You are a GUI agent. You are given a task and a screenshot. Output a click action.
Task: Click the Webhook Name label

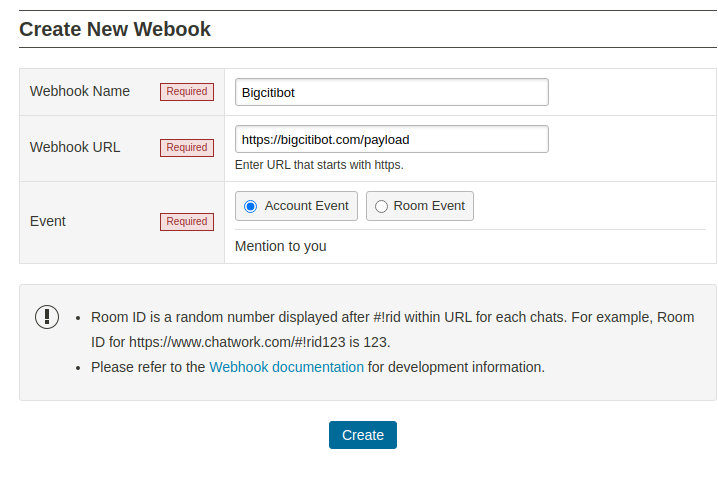(80, 91)
